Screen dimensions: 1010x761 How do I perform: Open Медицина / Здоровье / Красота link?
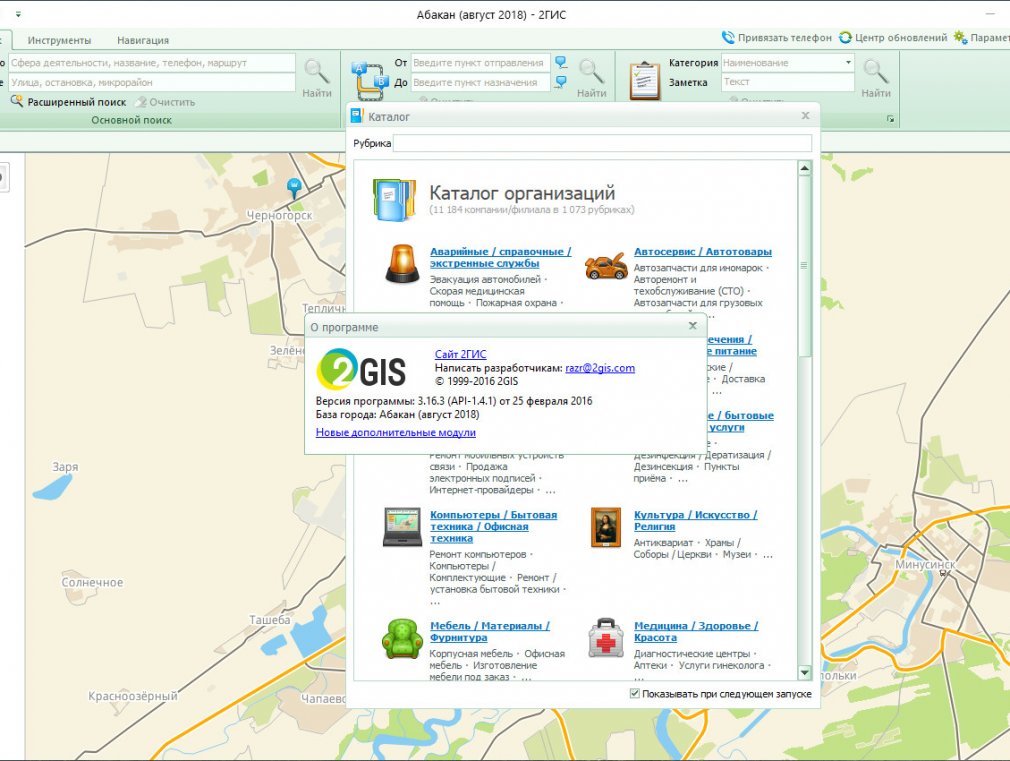coord(696,631)
